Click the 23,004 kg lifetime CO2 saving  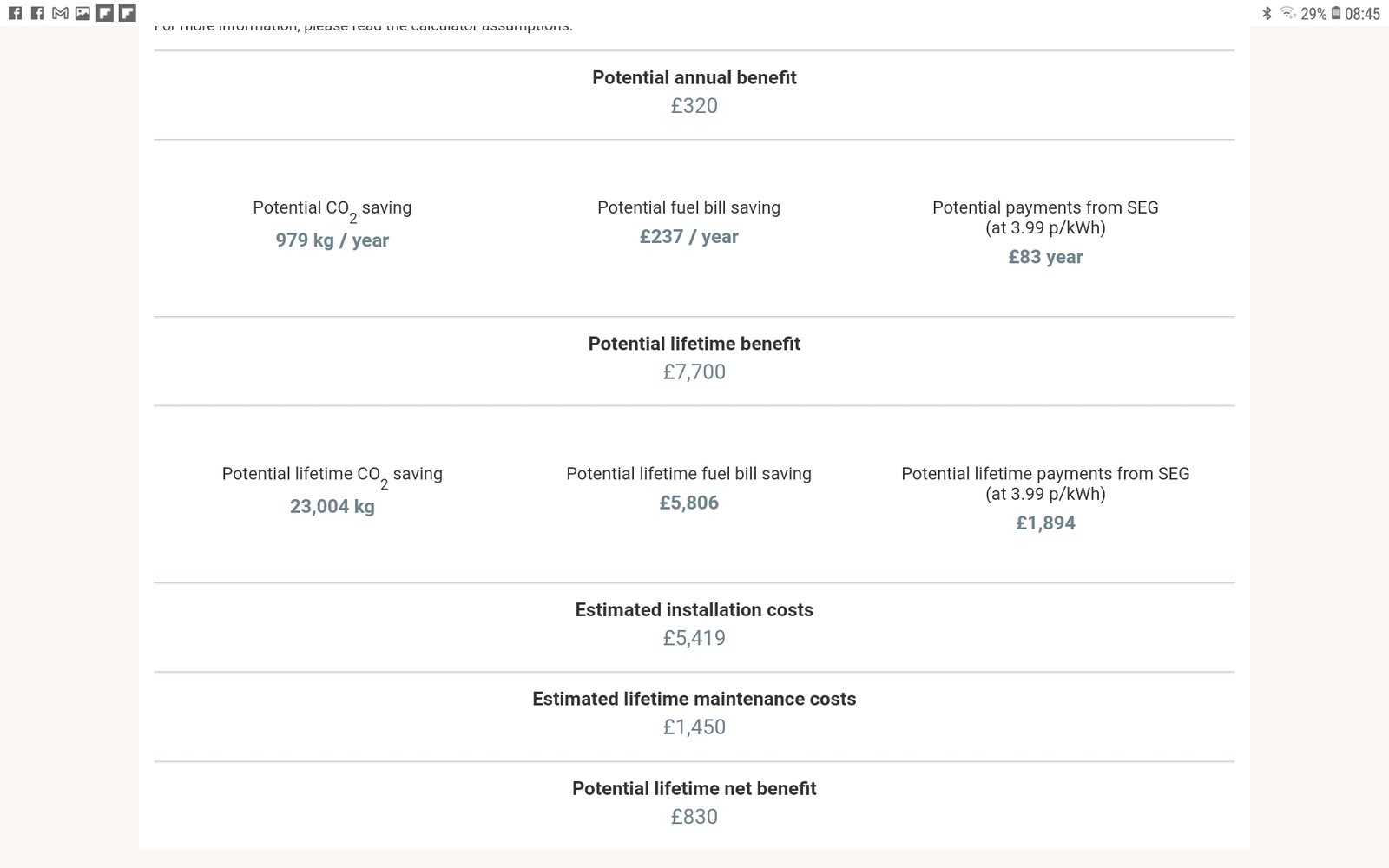tap(332, 507)
